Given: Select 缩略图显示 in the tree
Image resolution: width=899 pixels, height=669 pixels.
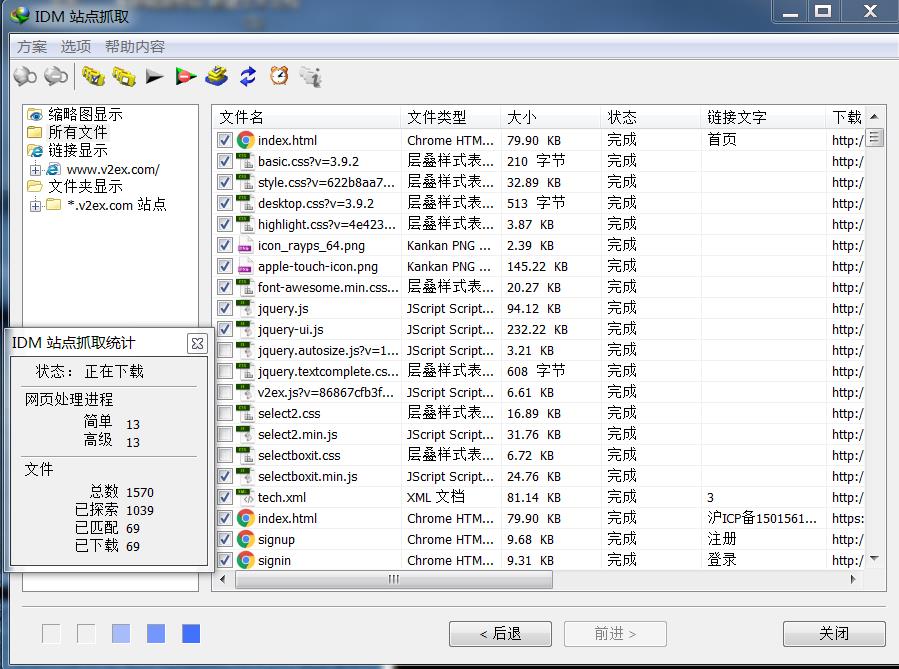Looking at the screenshot, I should click(85, 114).
